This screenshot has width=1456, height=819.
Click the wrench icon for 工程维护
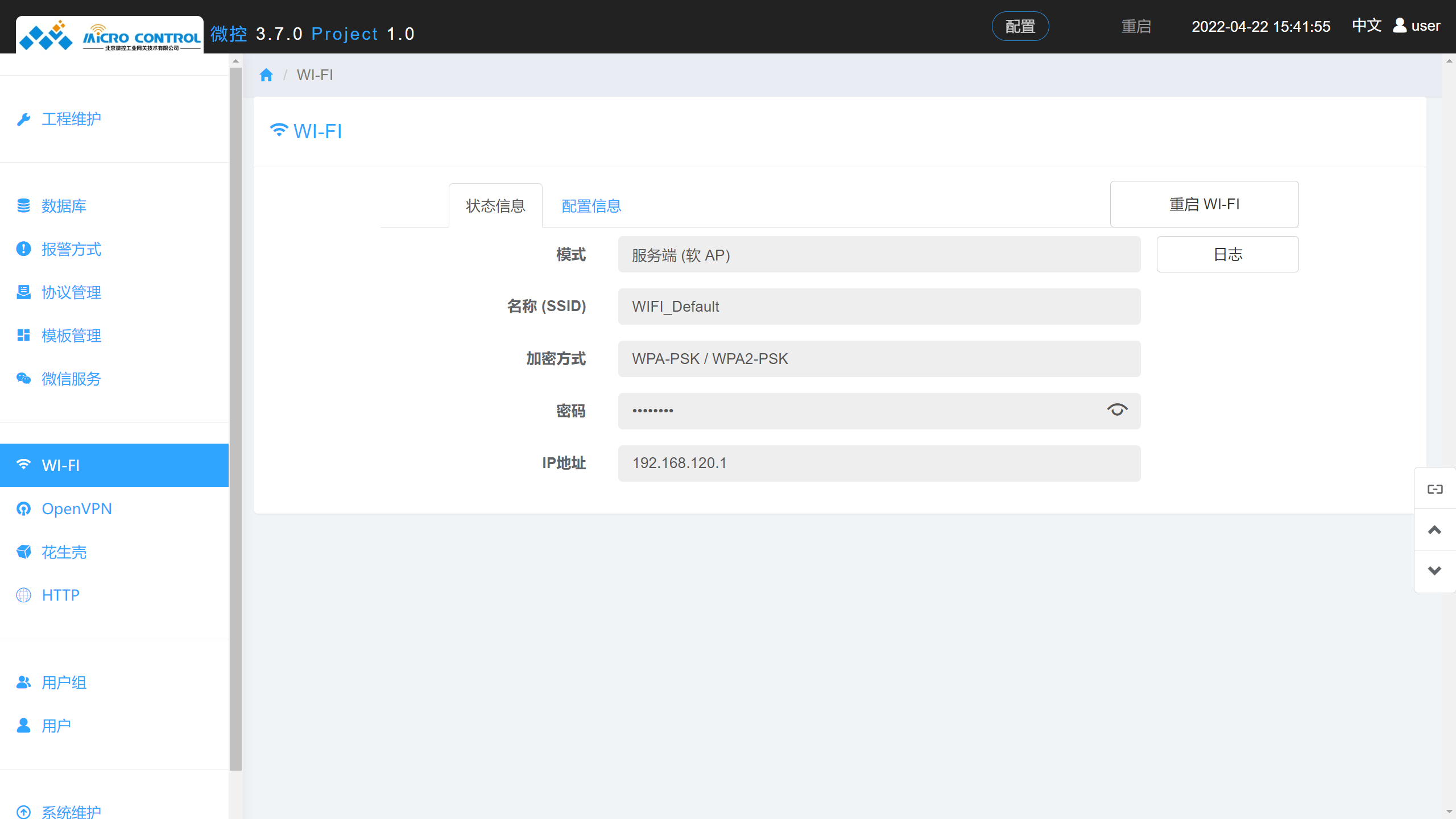[23, 119]
